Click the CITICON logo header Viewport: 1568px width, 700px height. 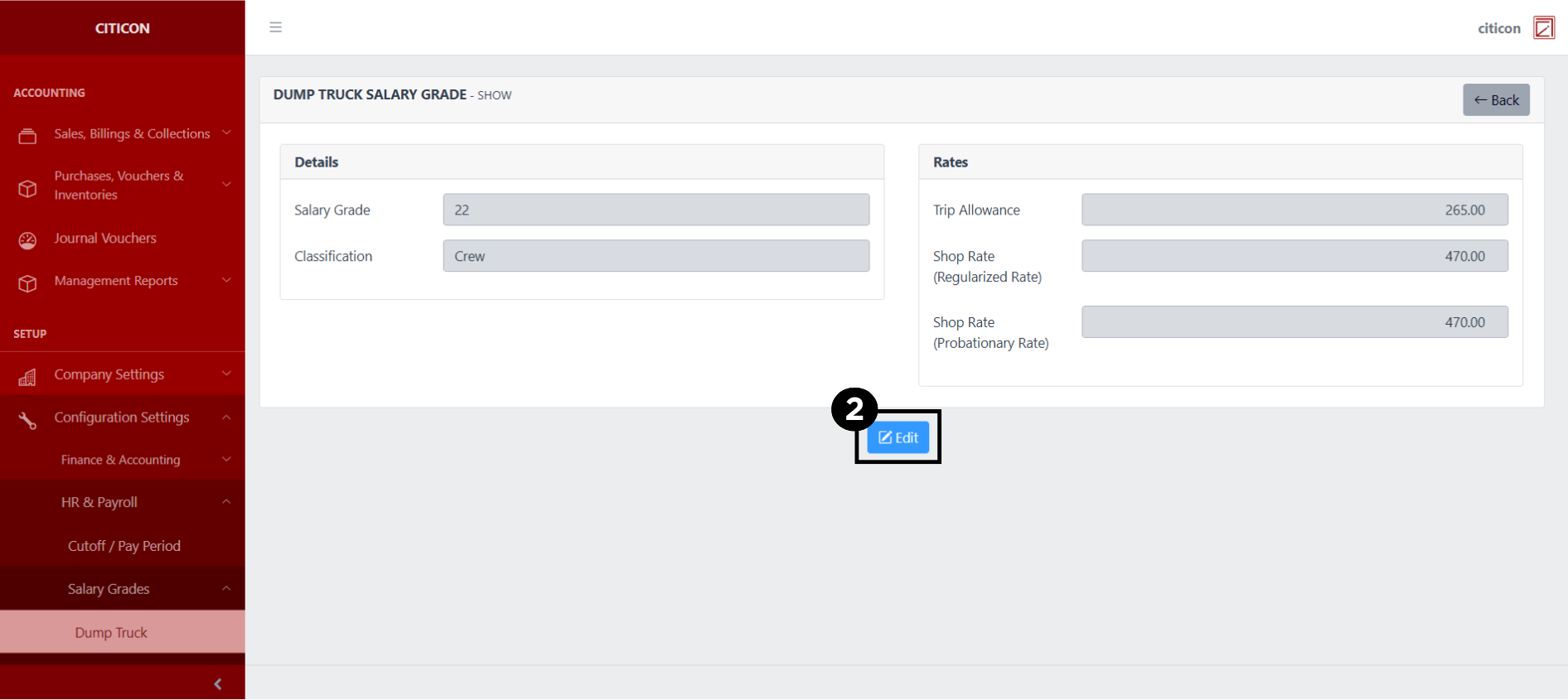click(x=123, y=28)
